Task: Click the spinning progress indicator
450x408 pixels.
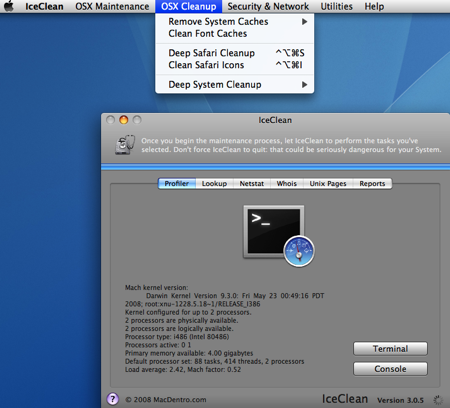Action: [438, 400]
